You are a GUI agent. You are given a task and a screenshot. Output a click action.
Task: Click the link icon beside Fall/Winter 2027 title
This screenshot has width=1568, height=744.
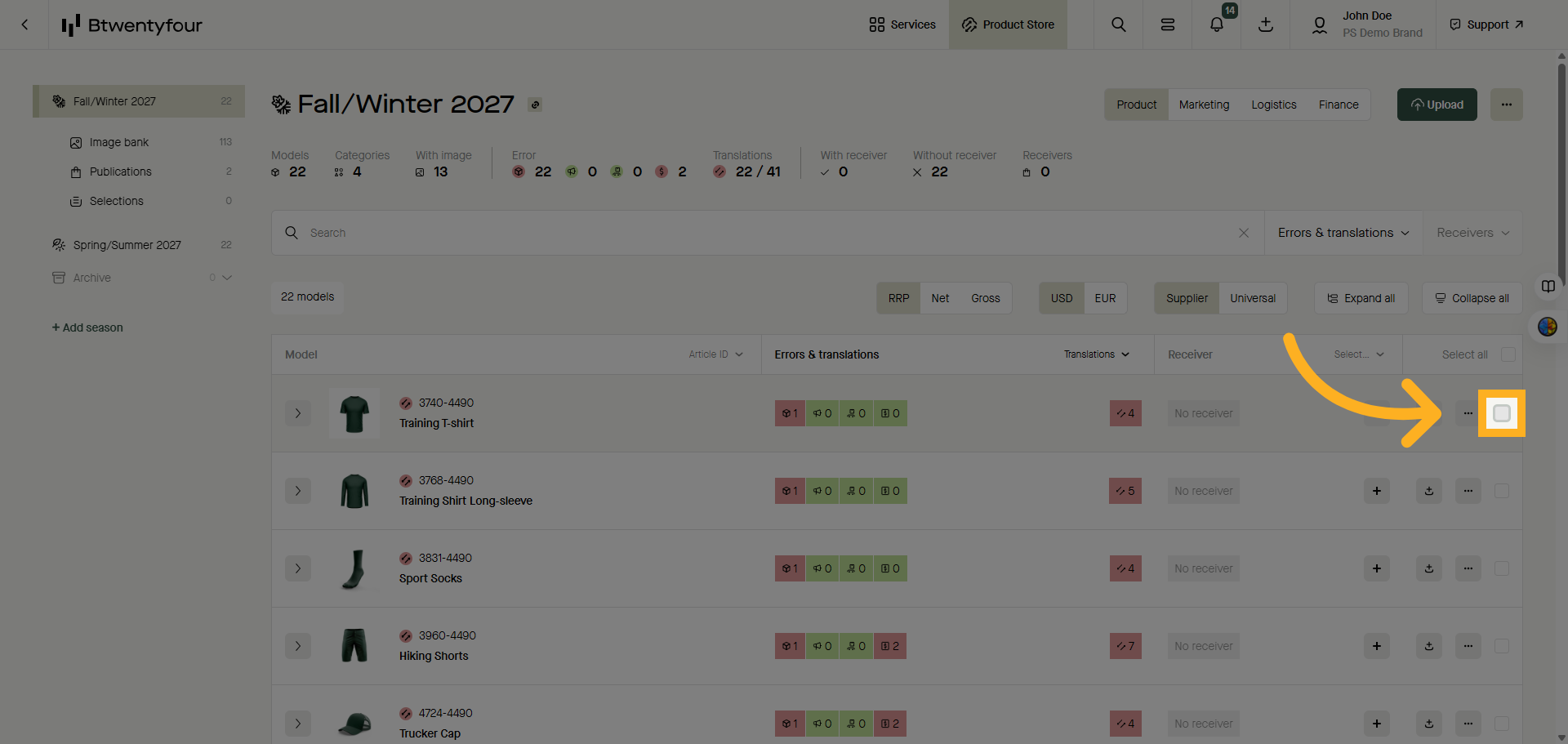click(535, 105)
